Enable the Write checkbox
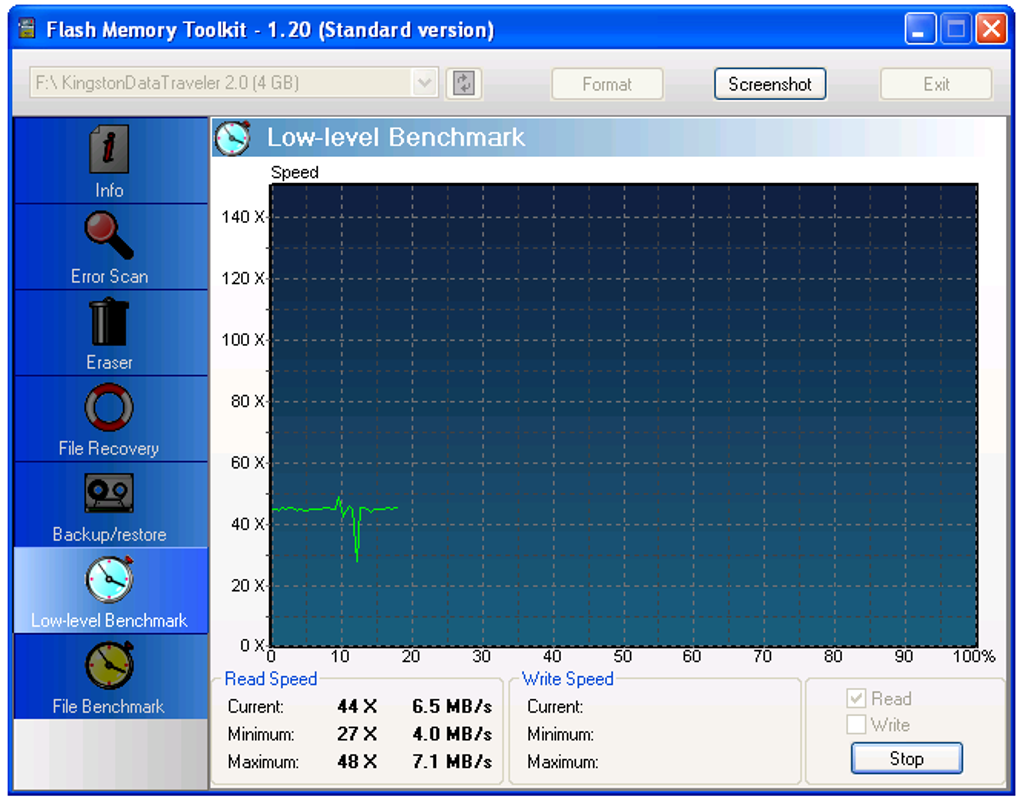This screenshot has width=1020, height=805. [x=856, y=724]
